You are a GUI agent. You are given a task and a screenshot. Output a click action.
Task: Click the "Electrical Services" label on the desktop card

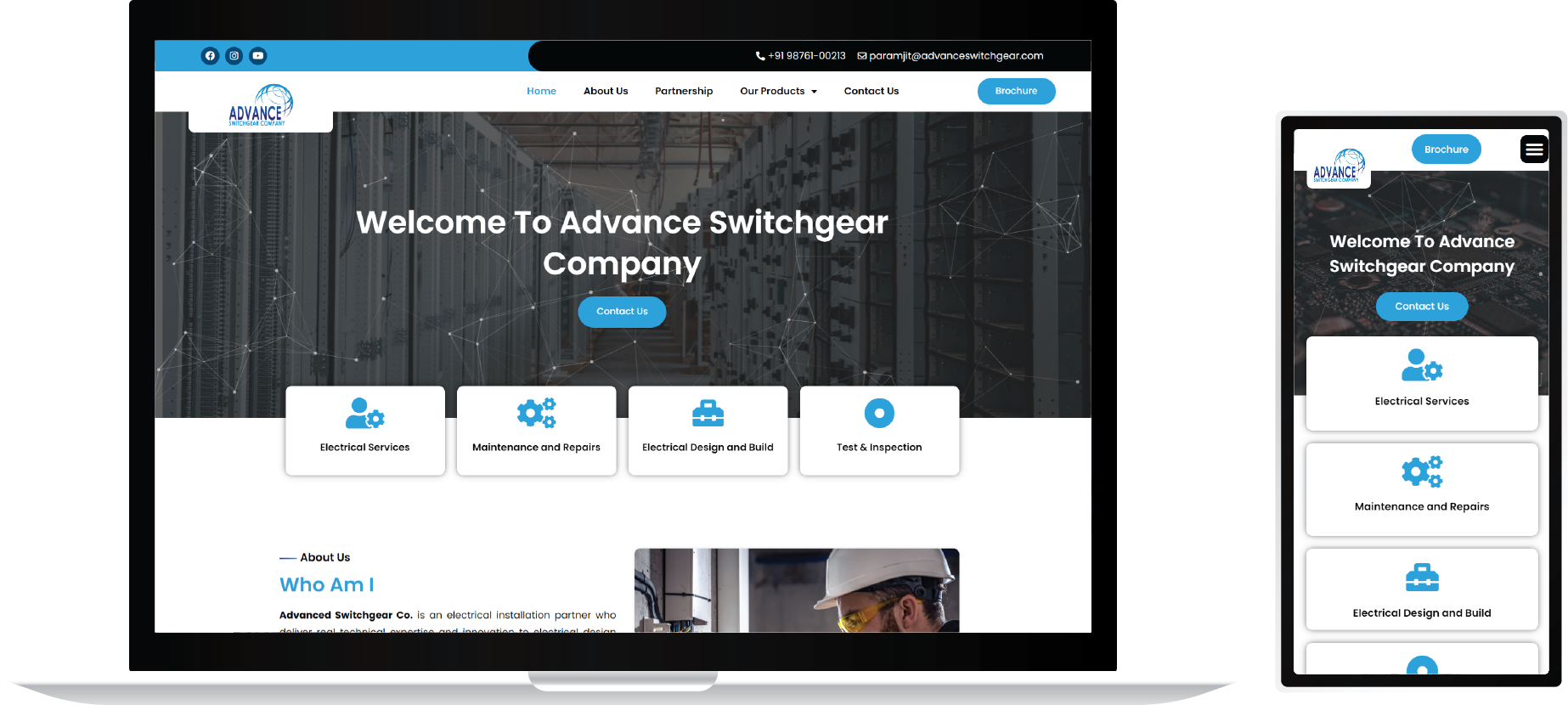(365, 448)
